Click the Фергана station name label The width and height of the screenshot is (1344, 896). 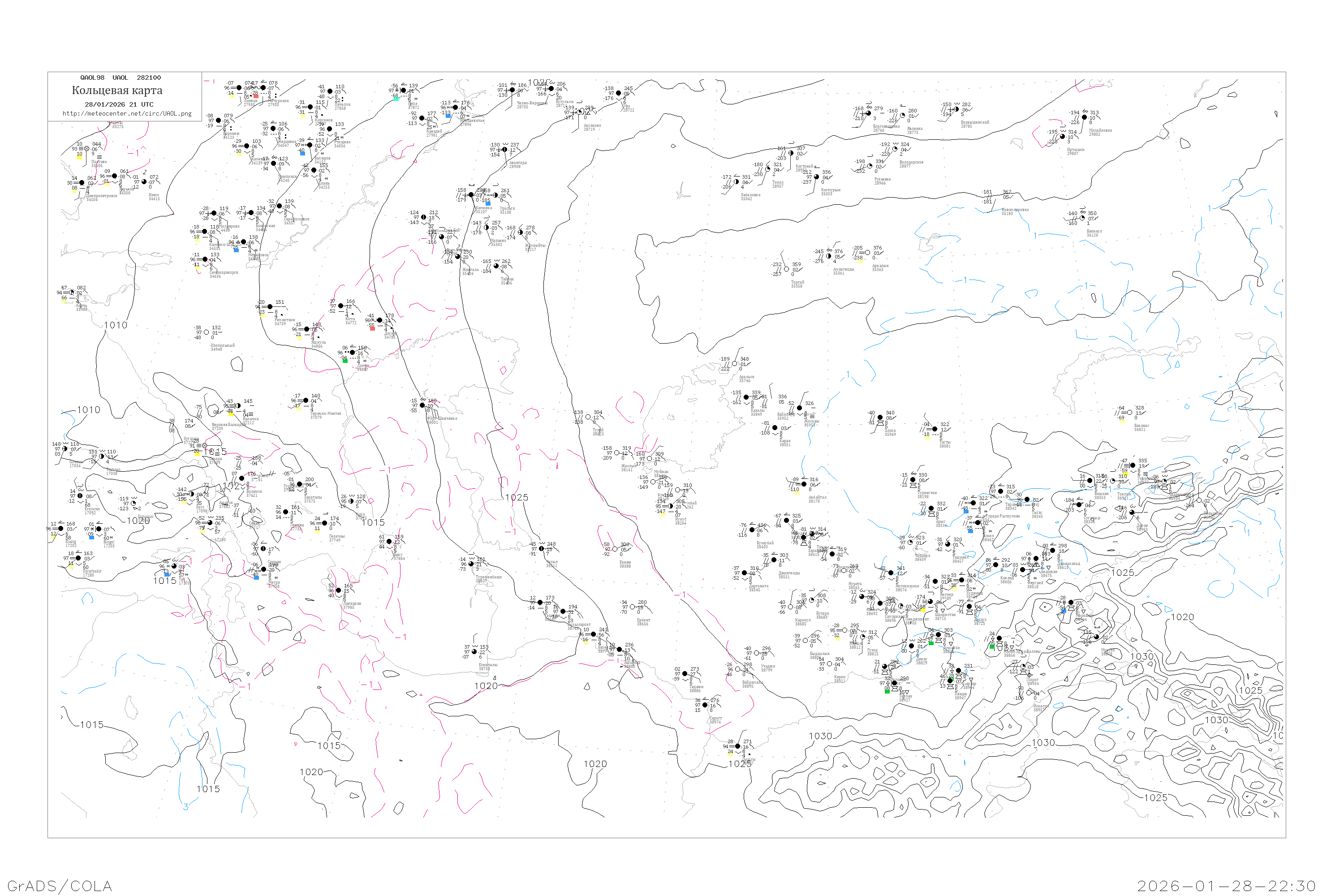1035,582
